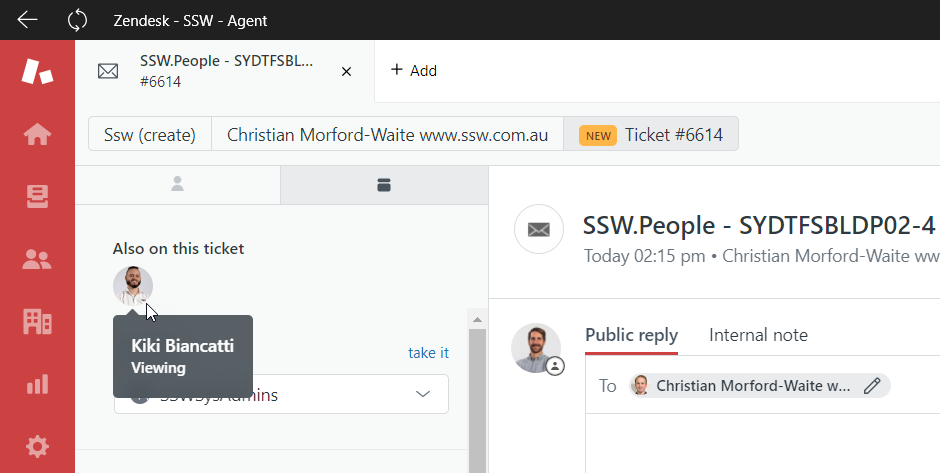The height and width of the screenshot is (473, 940).
Task: Go back using the arrow icon
Action: tap(27, 20)
